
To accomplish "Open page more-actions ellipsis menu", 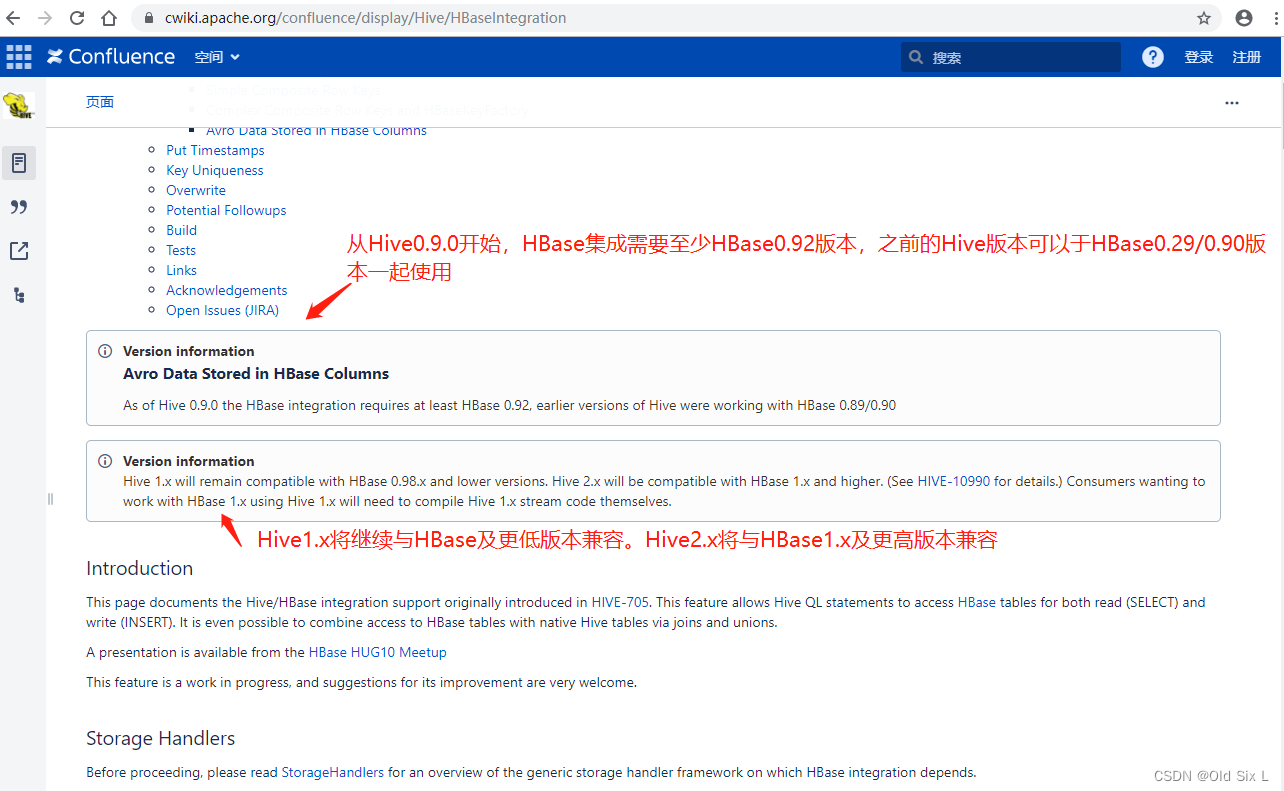I will [x=1232, y=103].
